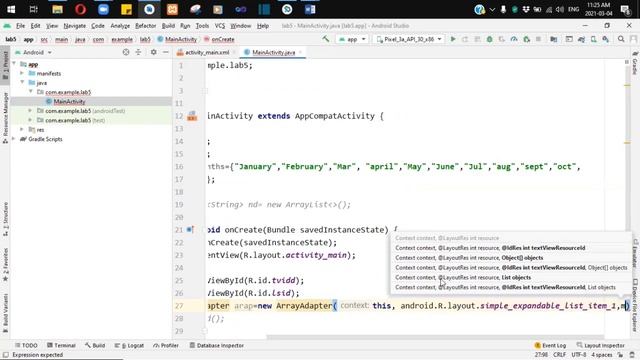Switch to the activity_main.xml tab

(x=207, y=52)
